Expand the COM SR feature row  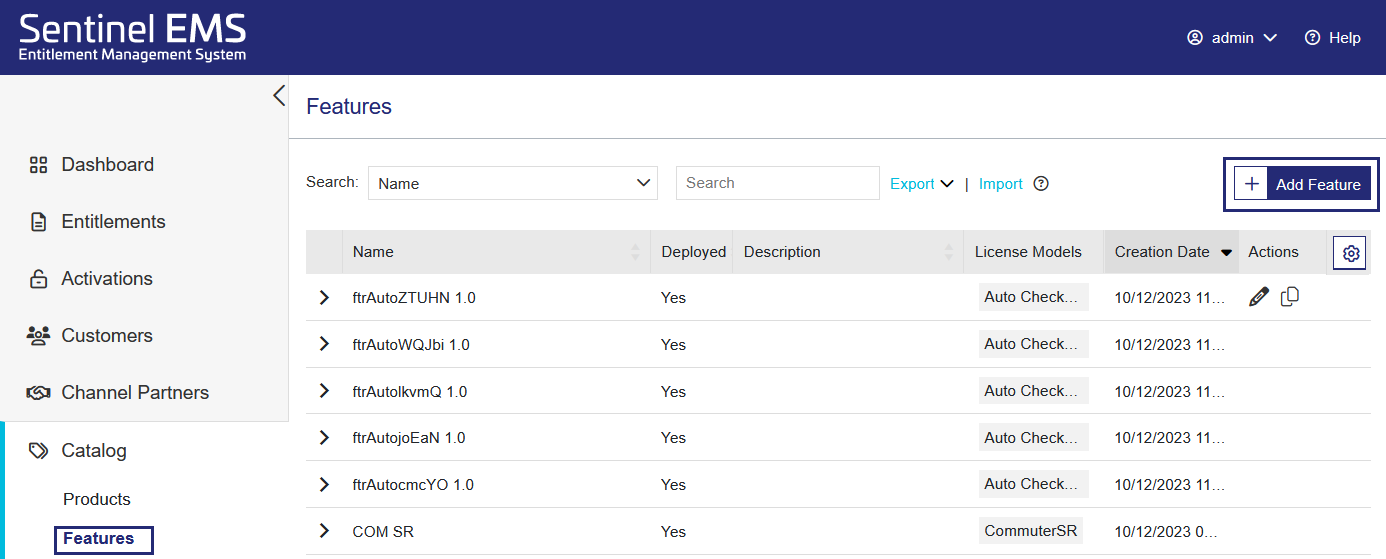[324, 532]
